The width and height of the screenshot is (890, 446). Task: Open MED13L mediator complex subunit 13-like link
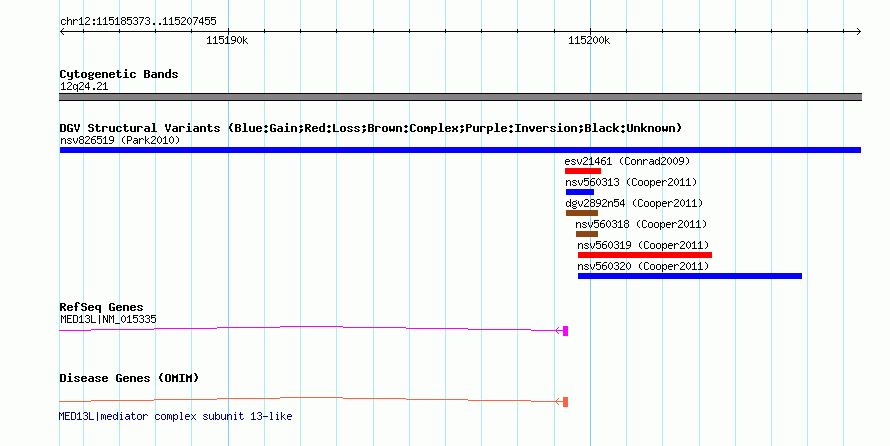click(x=175, y=416)
